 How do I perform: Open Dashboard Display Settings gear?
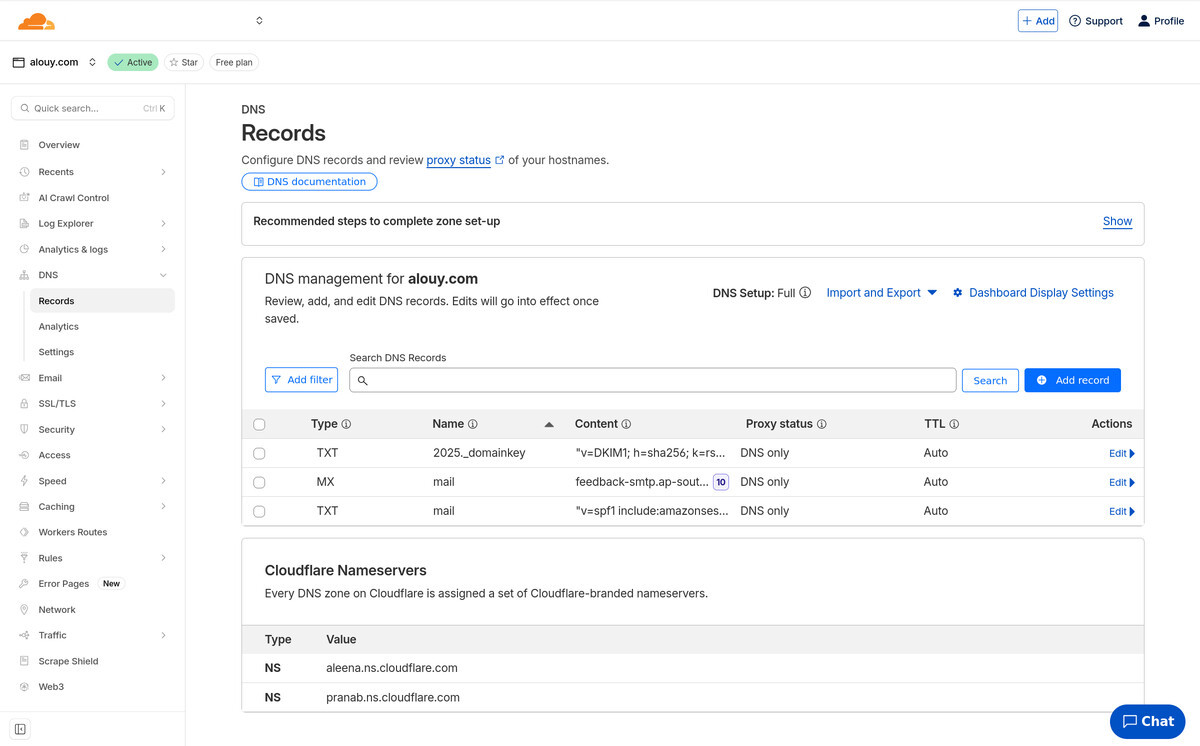coord(958,293)
